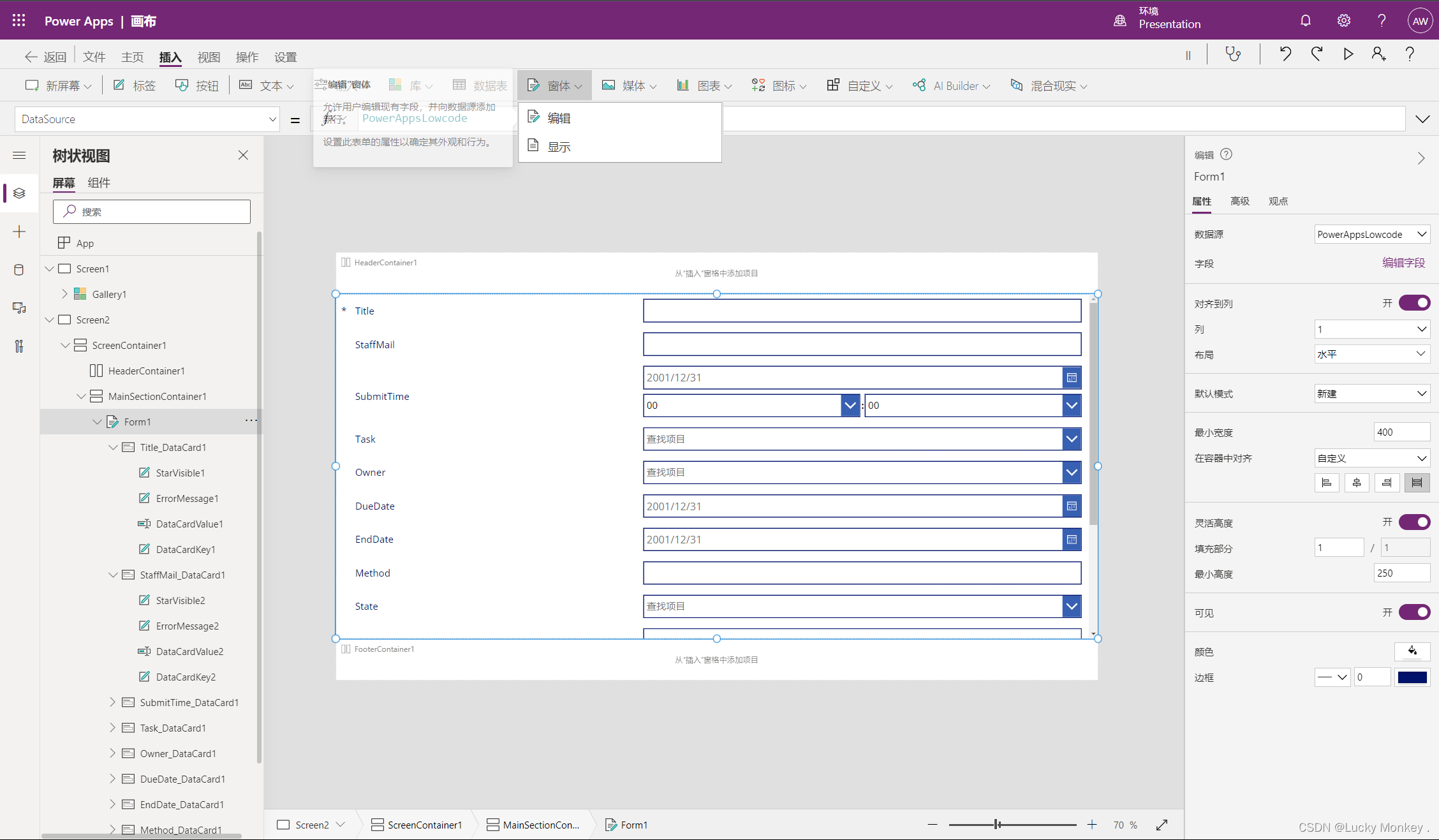The width and height of the screenshot is (1439, 840).
Task: Open calendar icon for EndDate field
Action: pyautogui.click(x=1072, y=539)
